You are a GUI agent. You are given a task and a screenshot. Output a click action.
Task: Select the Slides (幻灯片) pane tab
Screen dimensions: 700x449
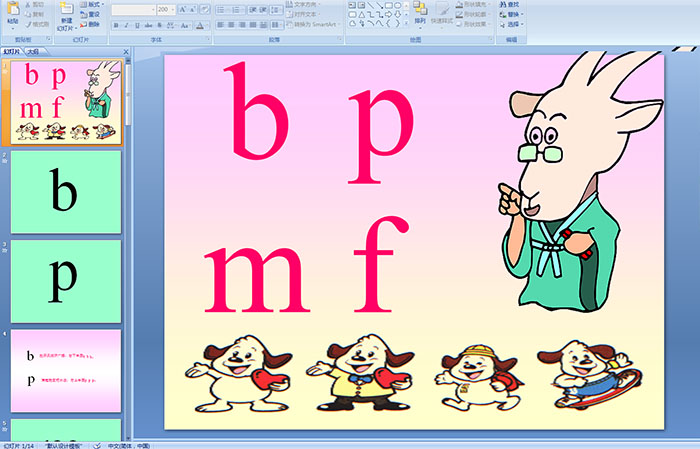pyautogui.click(x=12, y=50)
